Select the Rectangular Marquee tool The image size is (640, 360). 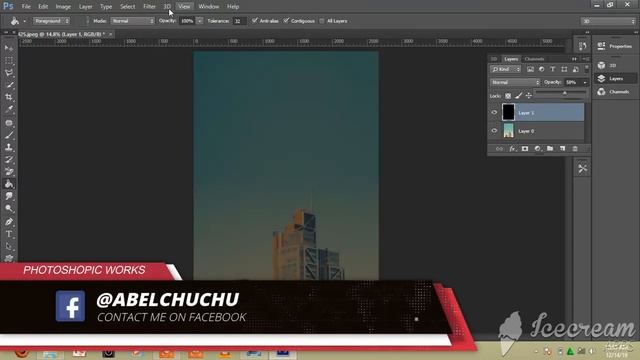[9, 60]
